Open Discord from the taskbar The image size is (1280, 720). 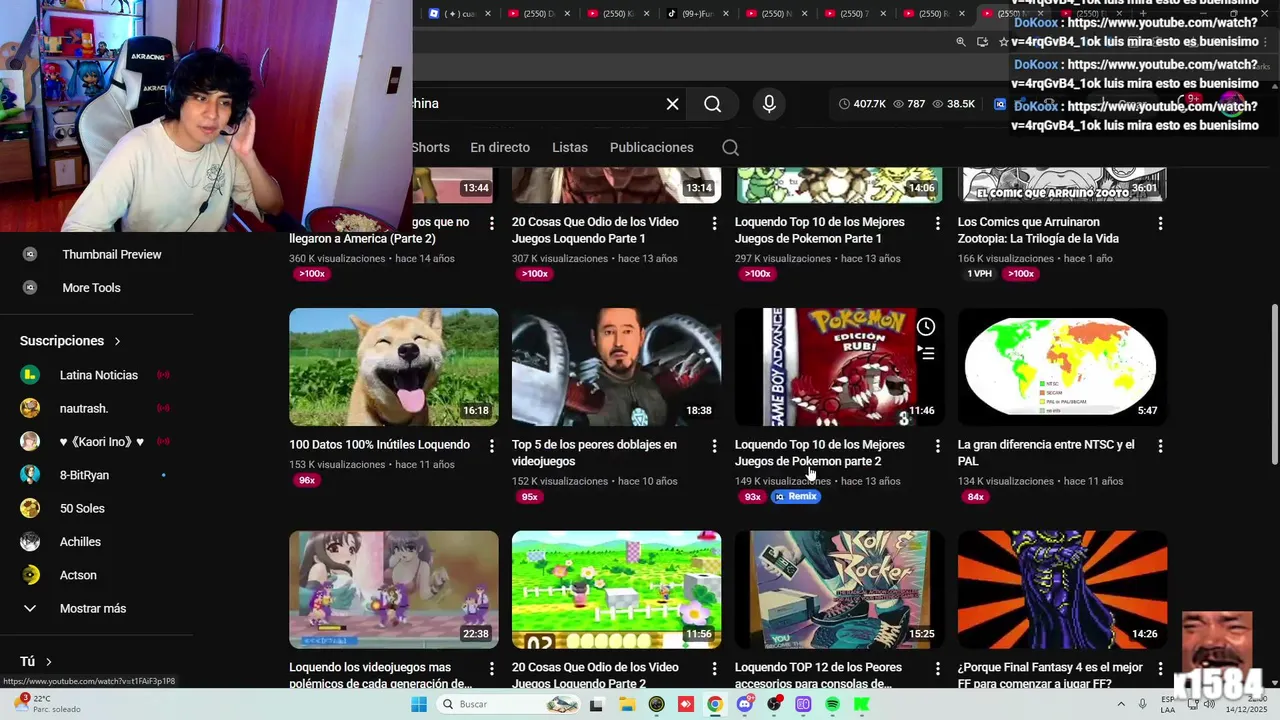(744, 704)
